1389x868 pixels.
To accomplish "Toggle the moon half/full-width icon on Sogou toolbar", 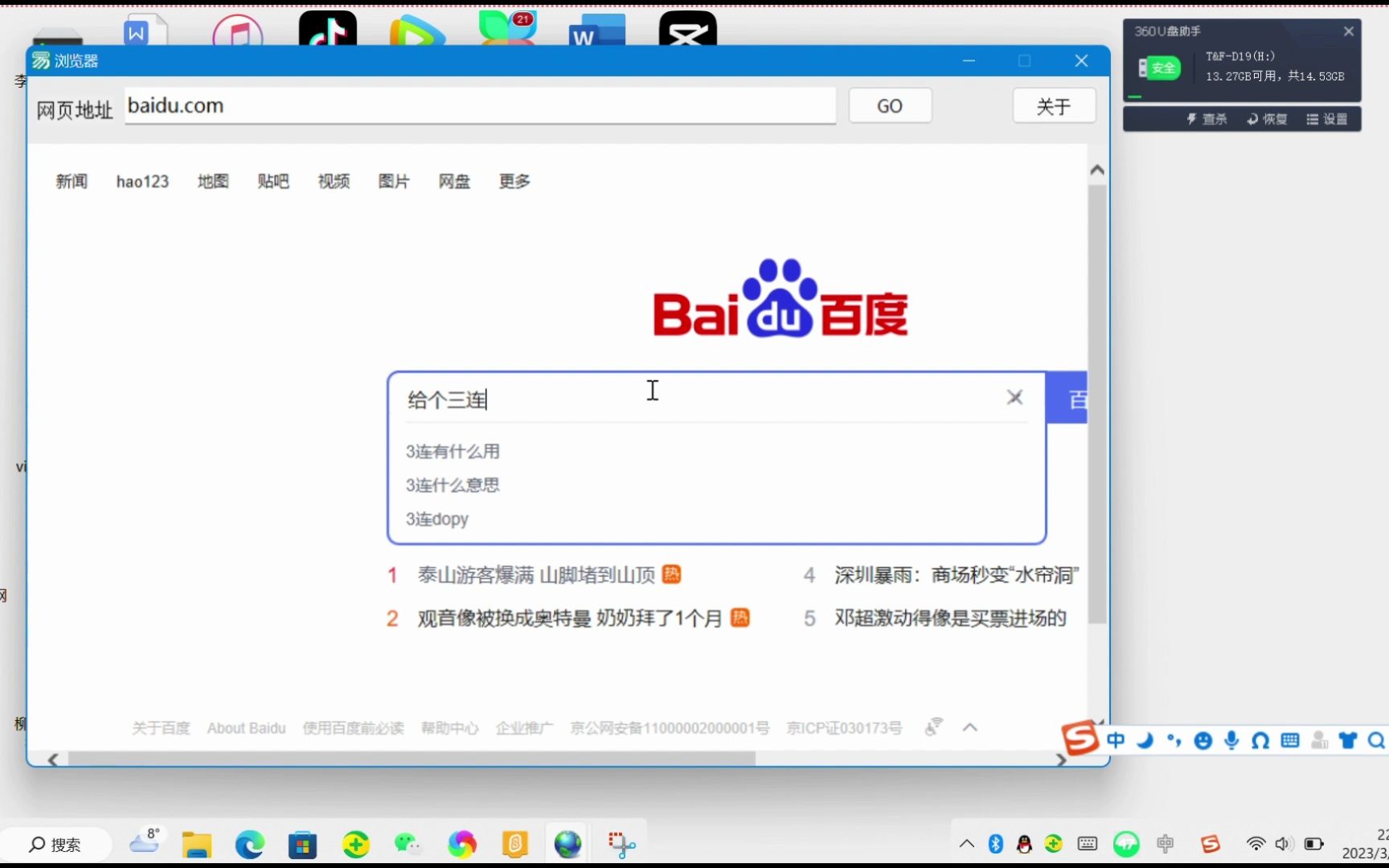I will pos(1145,740).
